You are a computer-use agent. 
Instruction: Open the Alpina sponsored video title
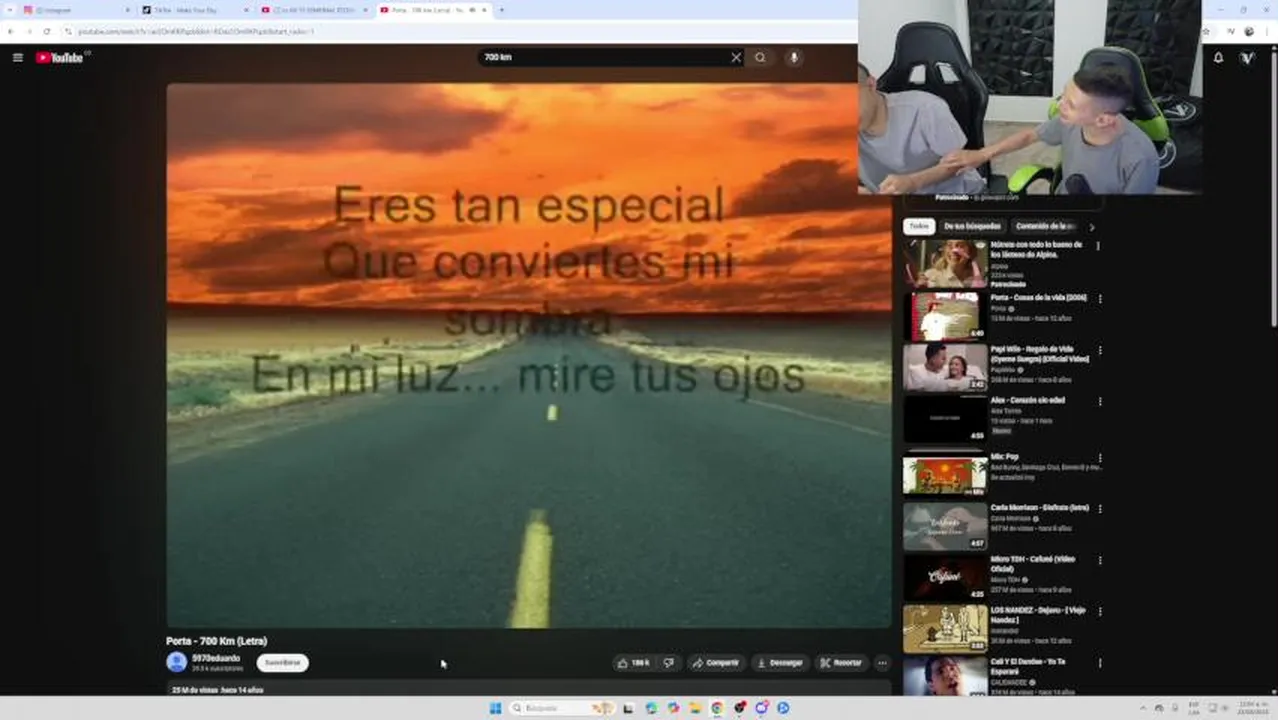[x=1037, y=249]
